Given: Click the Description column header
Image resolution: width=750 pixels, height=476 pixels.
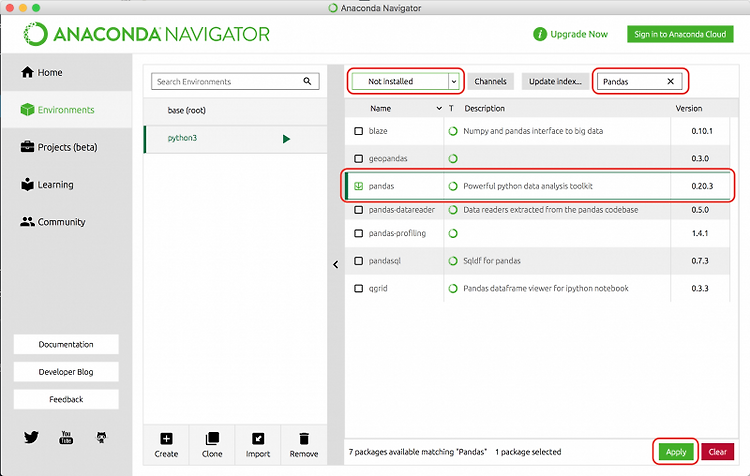Looking at the screenshot, I should (485, 109).
